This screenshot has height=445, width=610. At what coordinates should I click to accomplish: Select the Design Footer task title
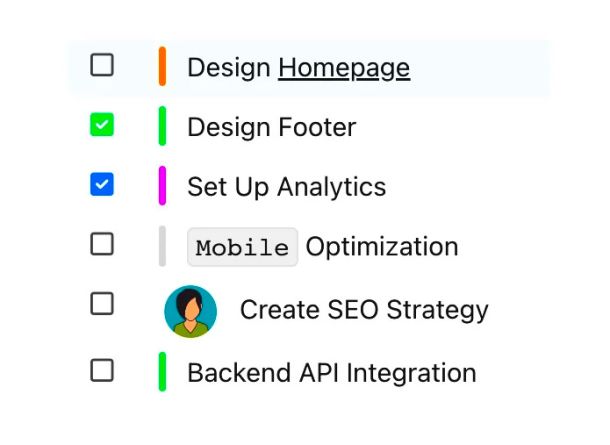[272, 127]
